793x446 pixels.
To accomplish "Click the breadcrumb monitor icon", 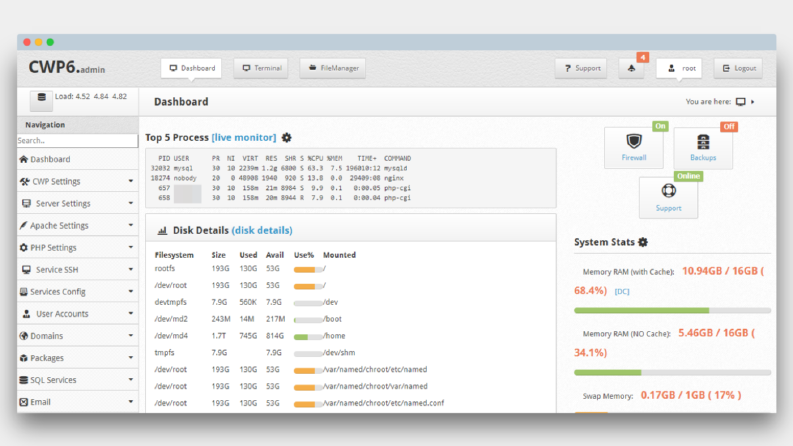I will tap(740, 102).
